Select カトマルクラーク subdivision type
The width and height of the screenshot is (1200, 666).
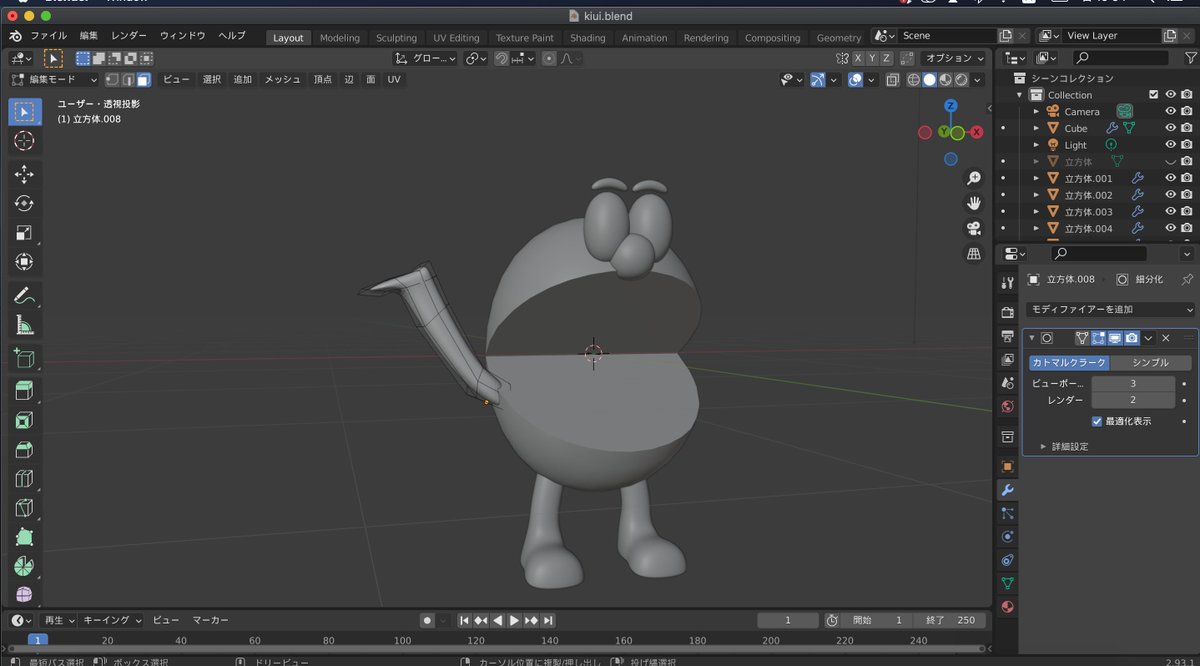click(1068, 363)
